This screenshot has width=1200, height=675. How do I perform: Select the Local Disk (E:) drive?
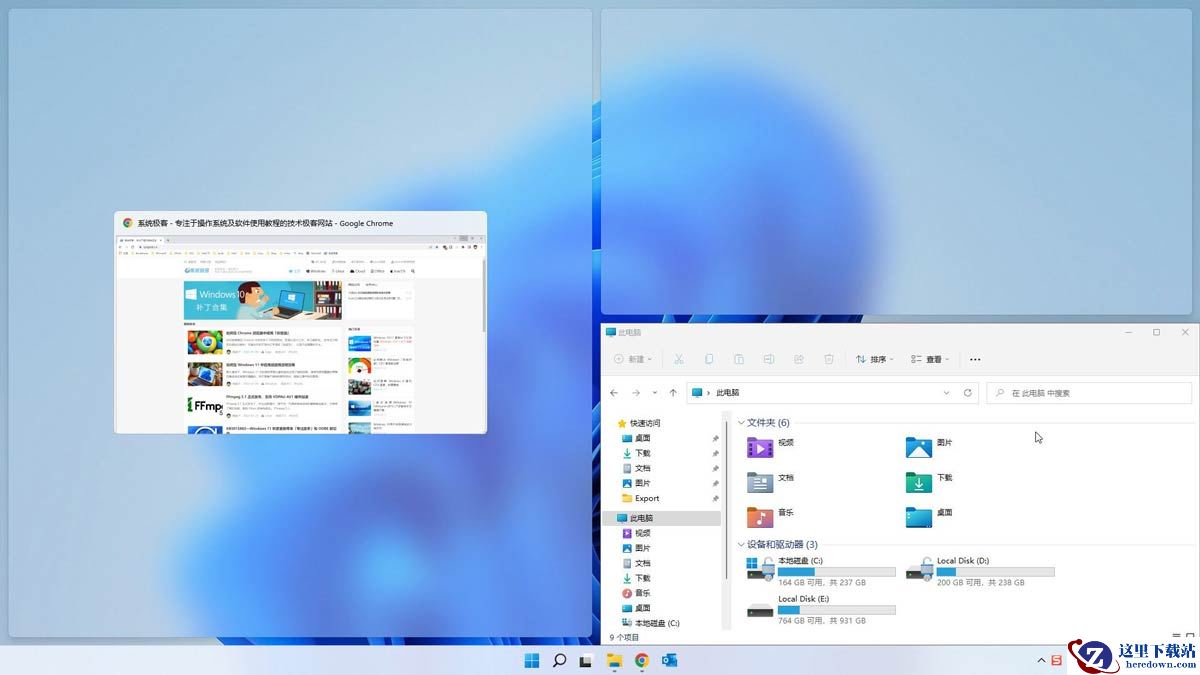pyautogui.click(x=821, y=609)
